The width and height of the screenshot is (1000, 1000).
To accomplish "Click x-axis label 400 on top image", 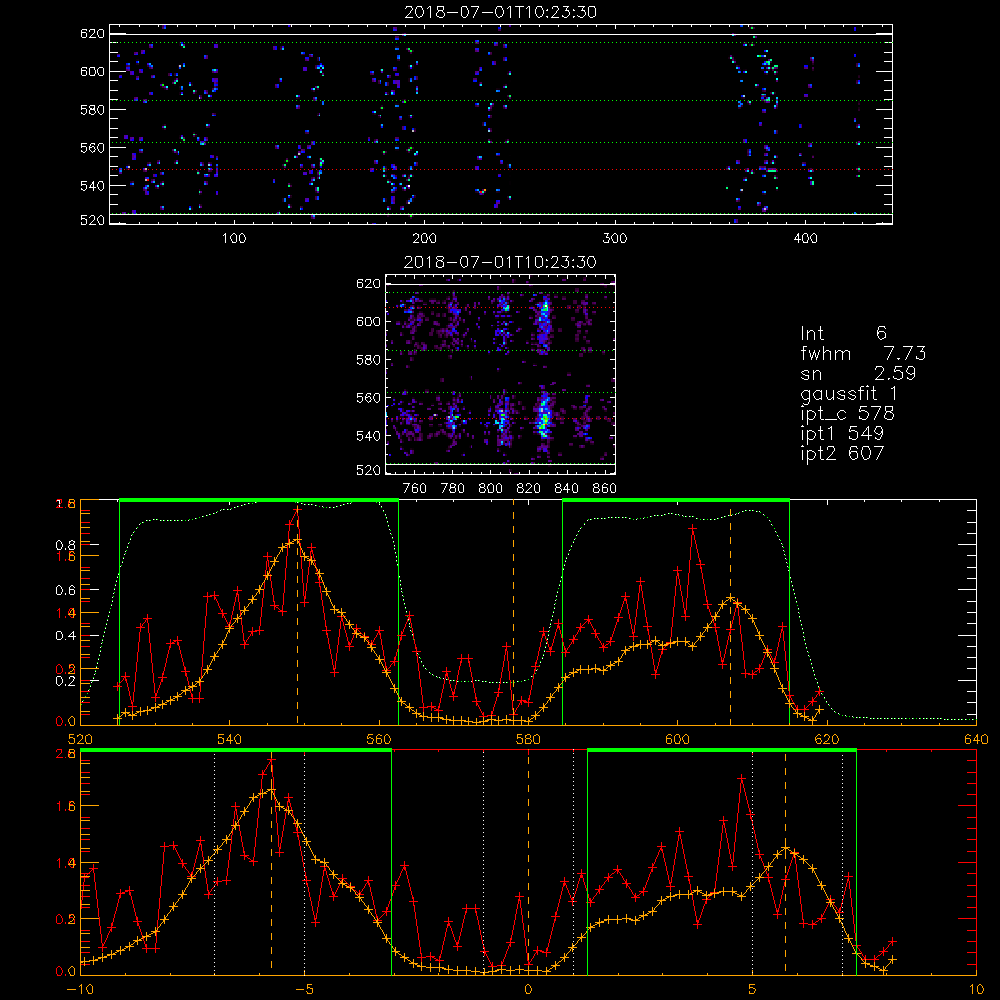I will tap(805, 239).
